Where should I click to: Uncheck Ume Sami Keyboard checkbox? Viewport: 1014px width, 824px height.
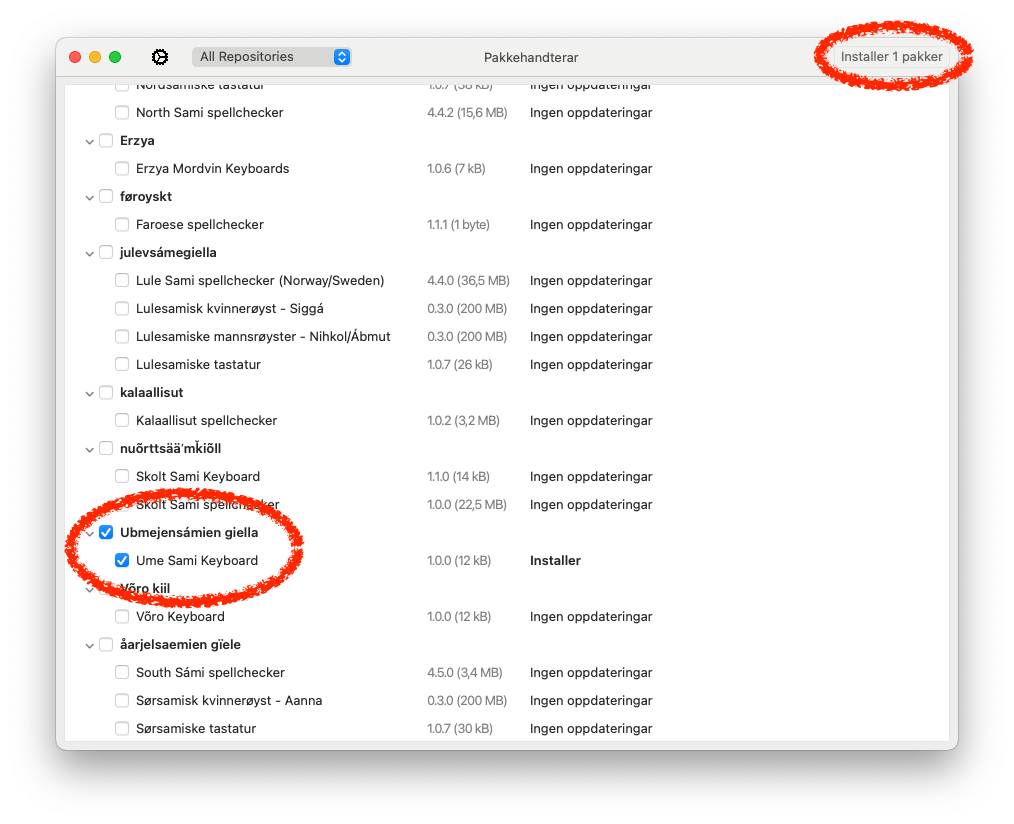pyautogui.click(x=122, y=560)
